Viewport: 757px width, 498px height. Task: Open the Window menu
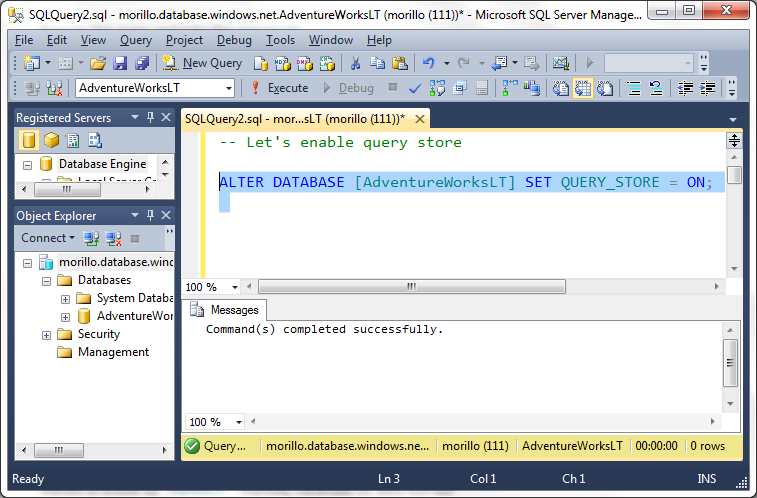point(331,40)
